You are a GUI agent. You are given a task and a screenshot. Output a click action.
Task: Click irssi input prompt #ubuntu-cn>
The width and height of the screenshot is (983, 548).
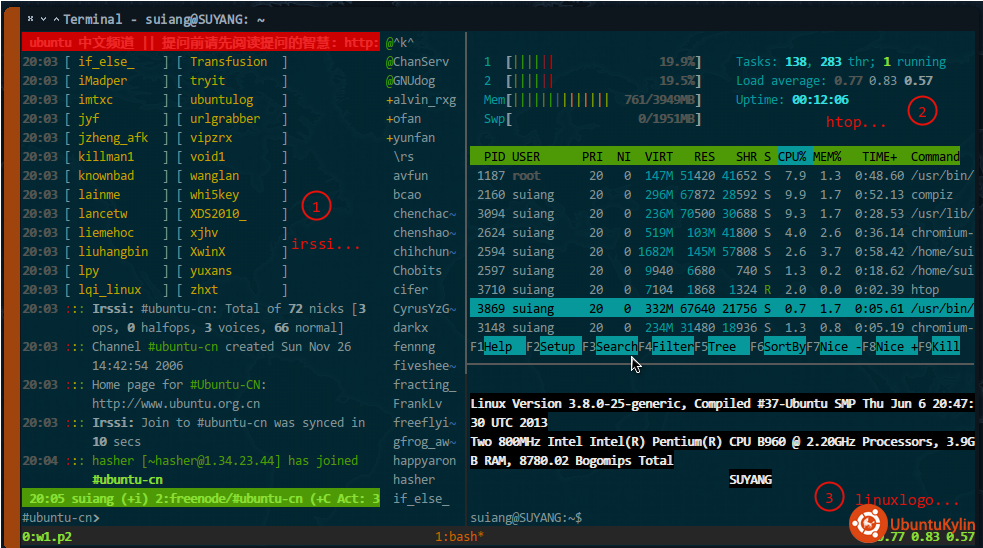61,518
